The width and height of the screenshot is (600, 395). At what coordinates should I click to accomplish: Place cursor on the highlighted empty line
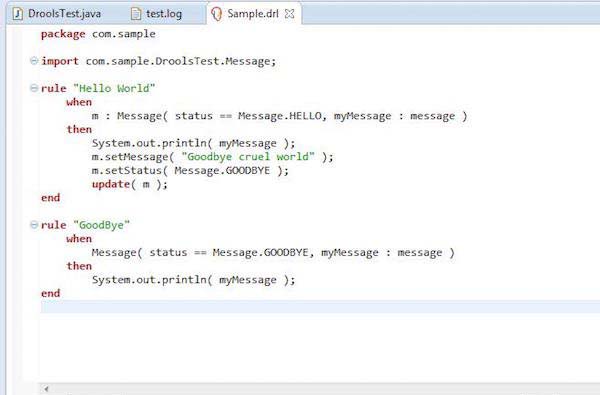point(320,307)
